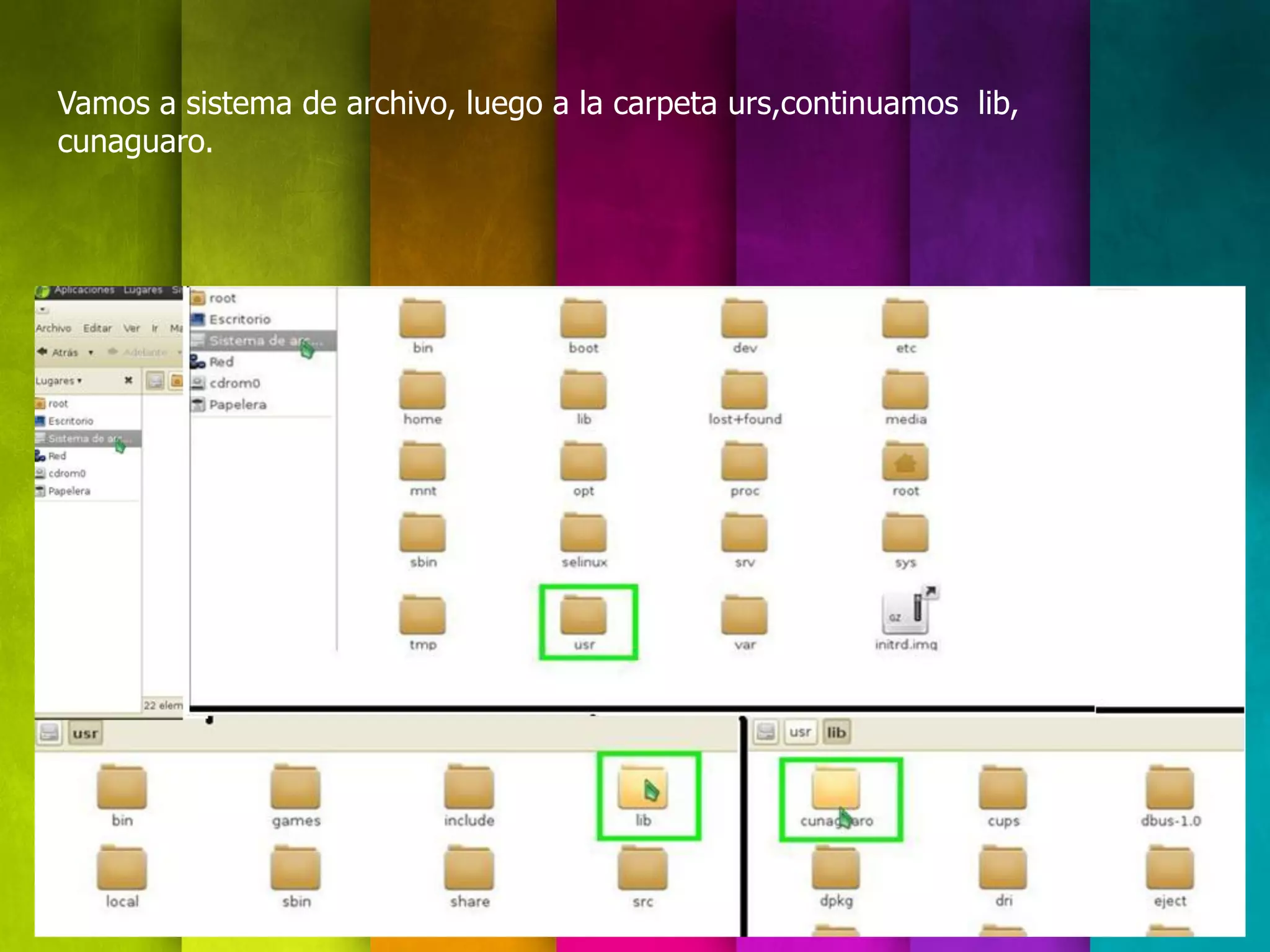Screen dimensions: 1270x952
Task: Open the Ver menu
Action: tap(131, 328)
